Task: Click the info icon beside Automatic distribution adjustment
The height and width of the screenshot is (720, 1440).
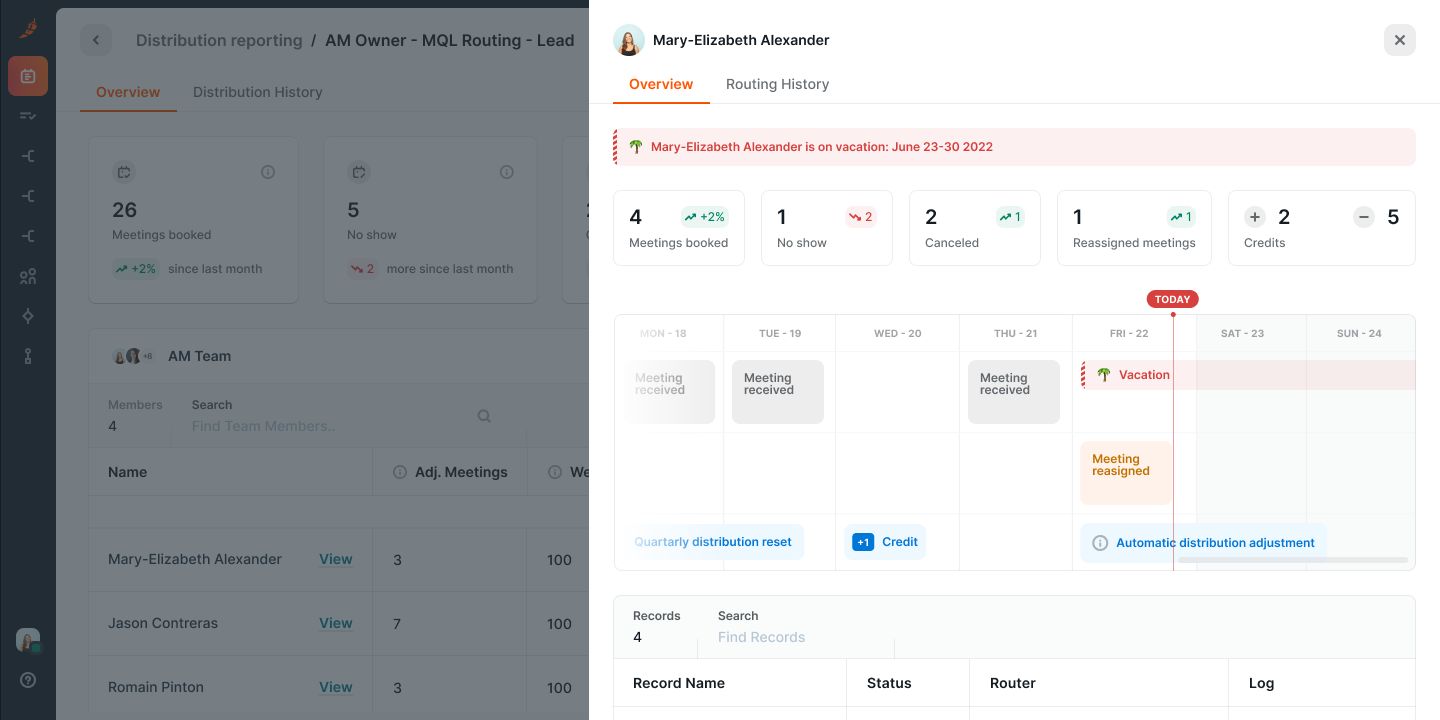Action: coord(1100,542)
